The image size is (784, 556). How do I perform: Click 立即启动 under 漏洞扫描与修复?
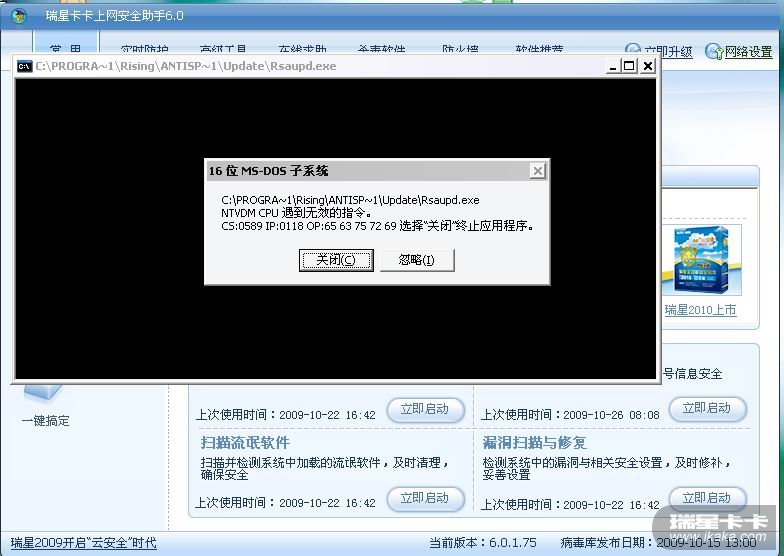point(708,498)
